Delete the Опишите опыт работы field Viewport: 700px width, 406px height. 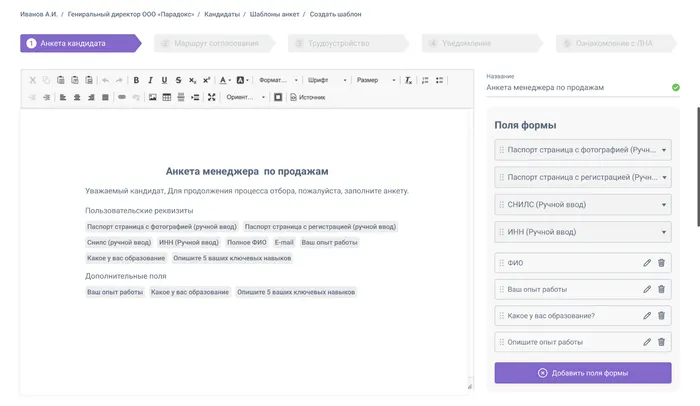(x=661, y=342)
